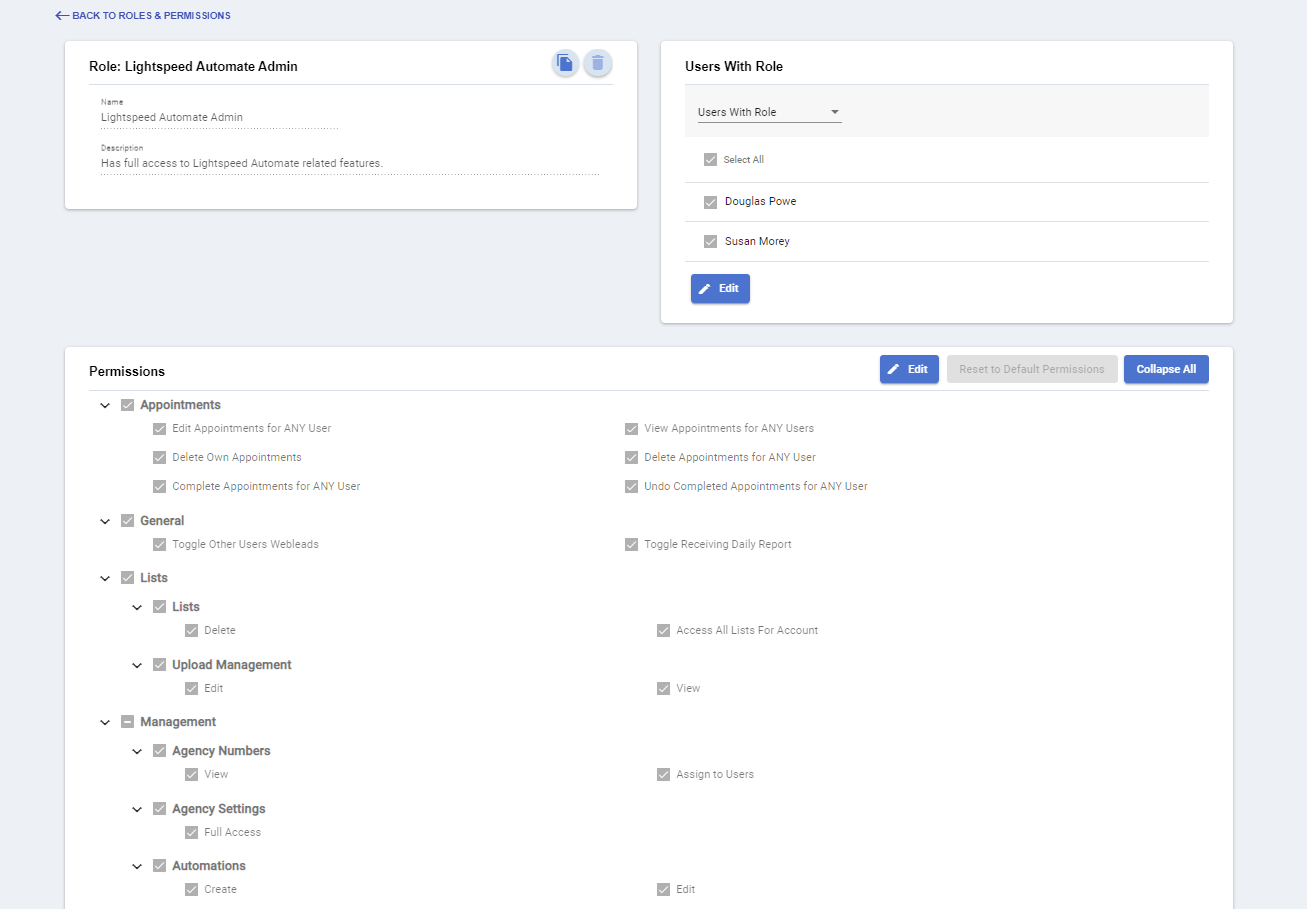The image size is (1307, 909).
Task: Click the role Description text field
Action: [349, 163]
